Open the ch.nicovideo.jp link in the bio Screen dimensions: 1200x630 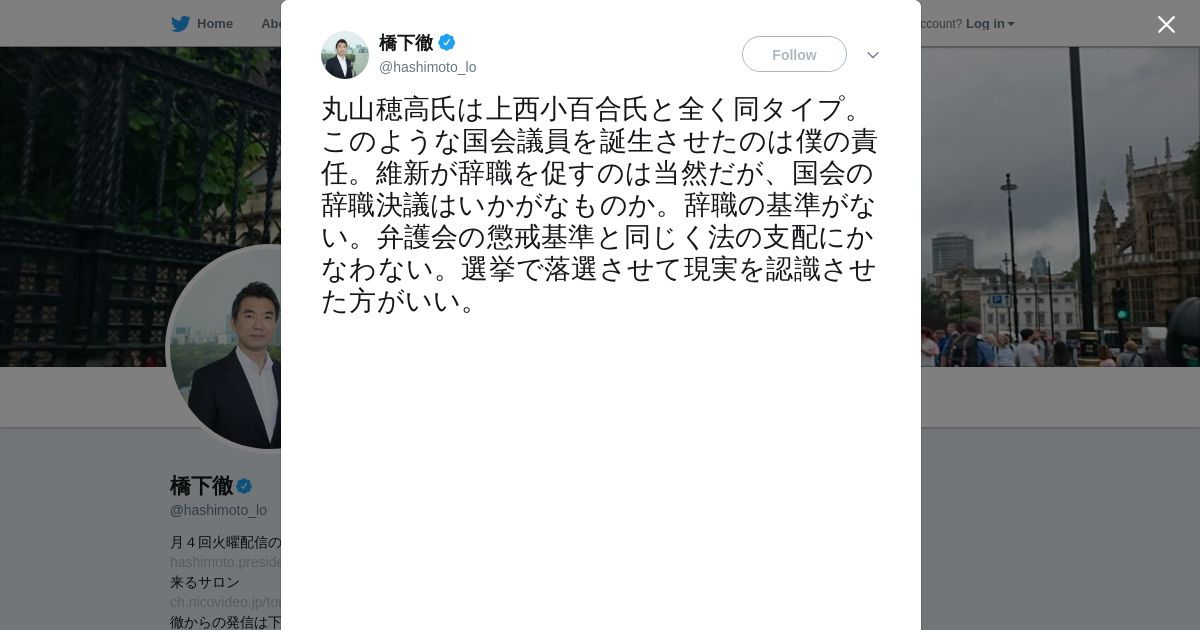pyautogui.click(x=226, y=602)
